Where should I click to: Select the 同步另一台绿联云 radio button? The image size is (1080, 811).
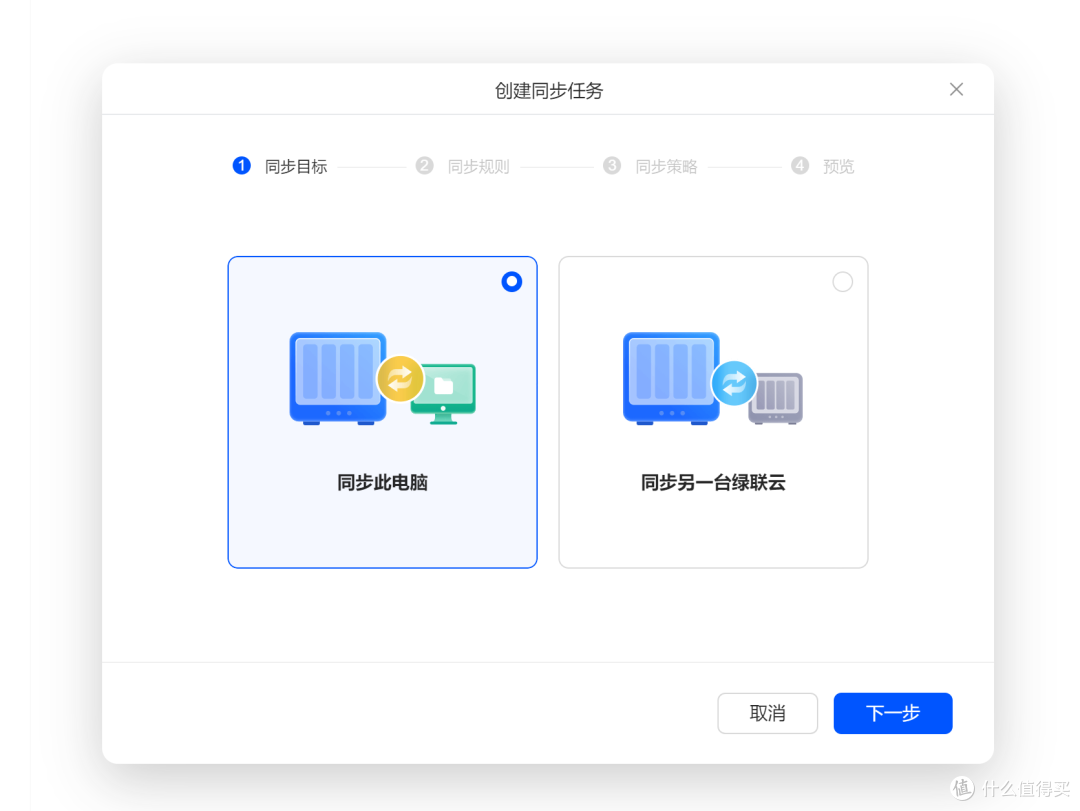point(842,282)
